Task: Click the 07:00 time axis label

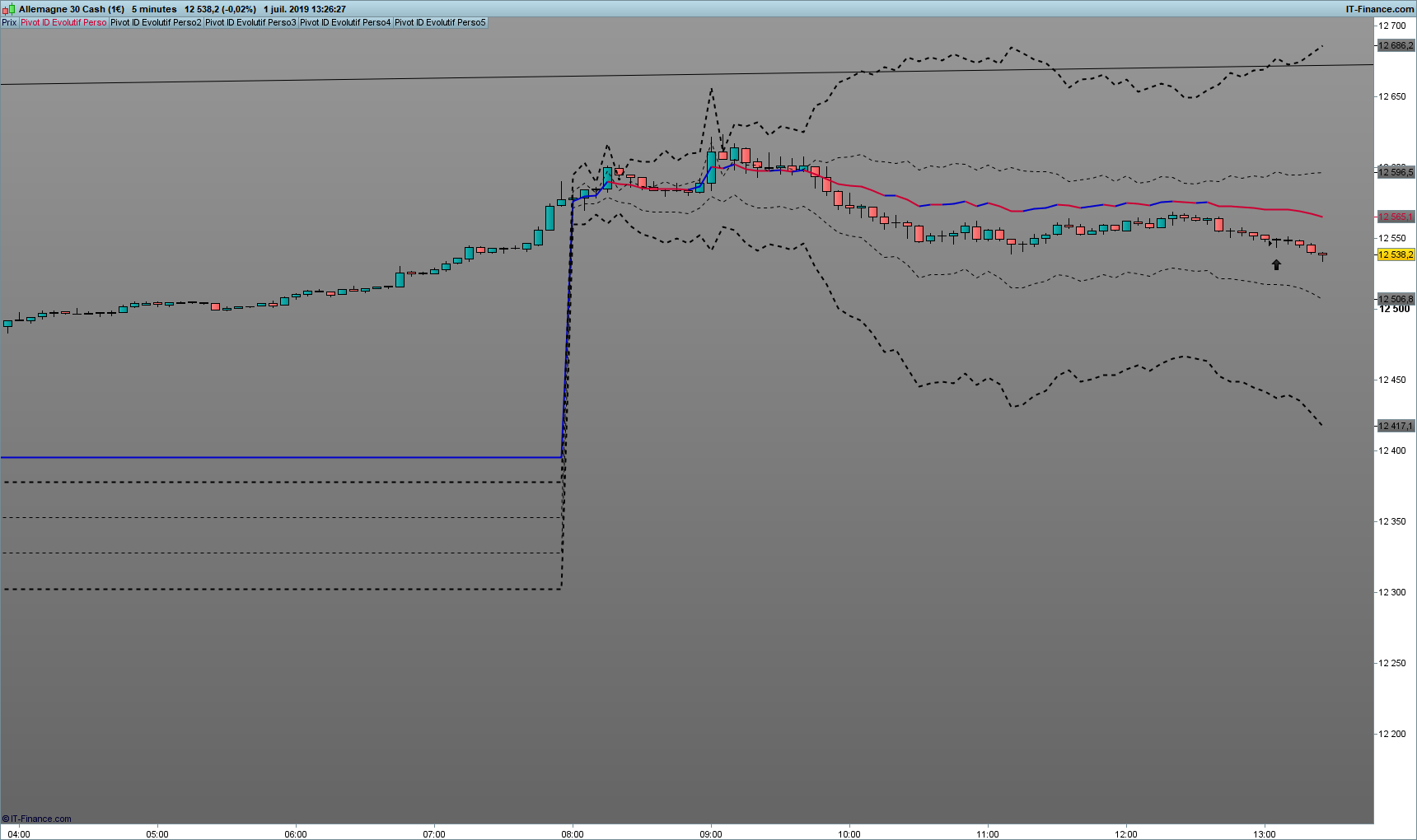Action: click(434, 834)
